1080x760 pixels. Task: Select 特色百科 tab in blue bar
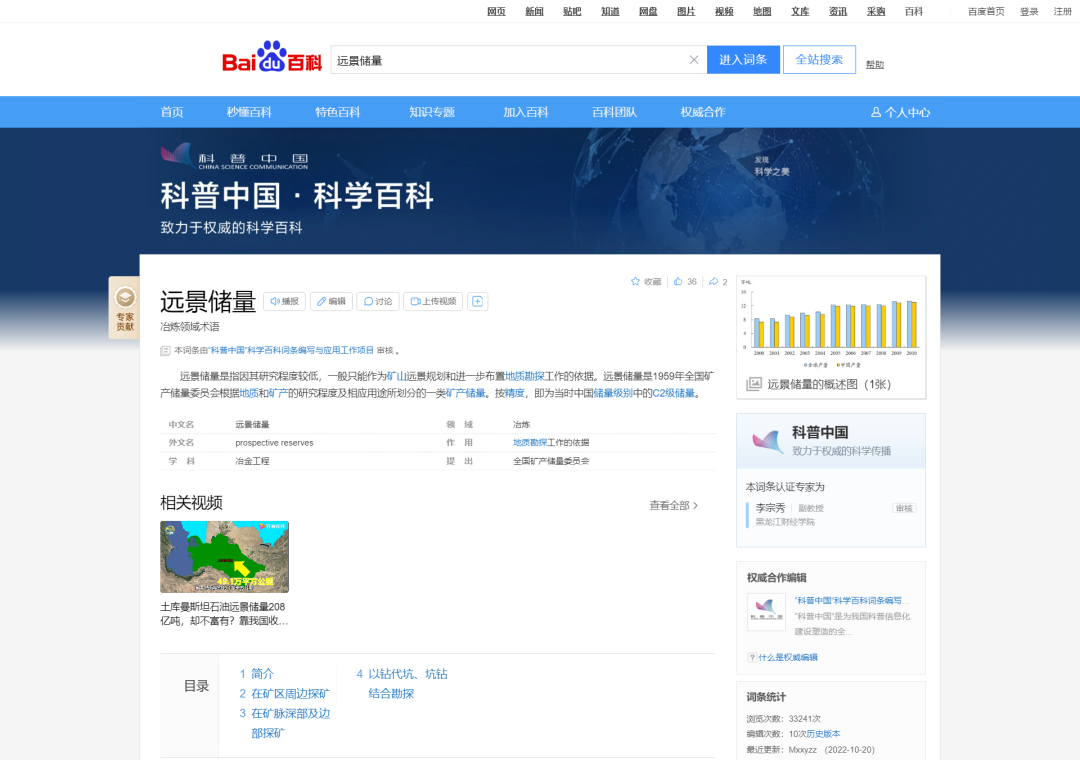(x=338, y=112)
